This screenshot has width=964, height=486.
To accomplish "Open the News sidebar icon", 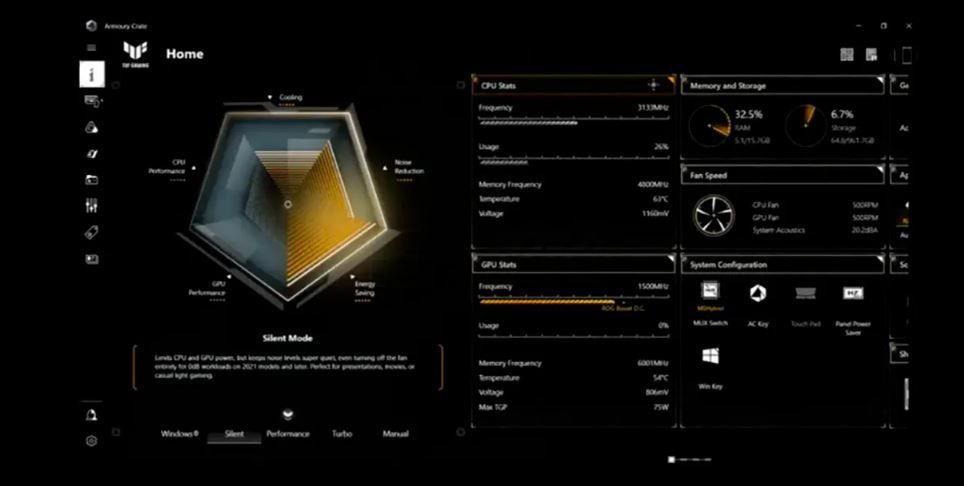I will (92, 259).
